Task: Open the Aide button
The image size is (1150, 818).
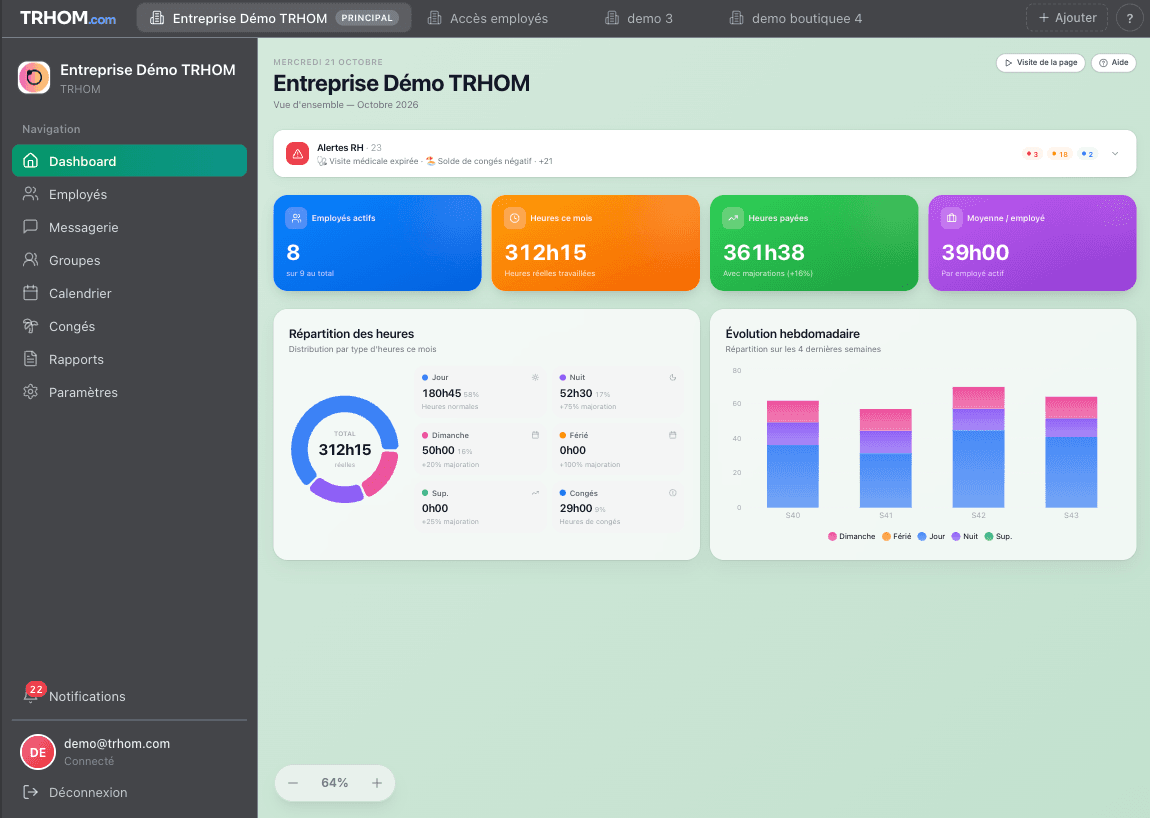Action: coord(1113,62)
